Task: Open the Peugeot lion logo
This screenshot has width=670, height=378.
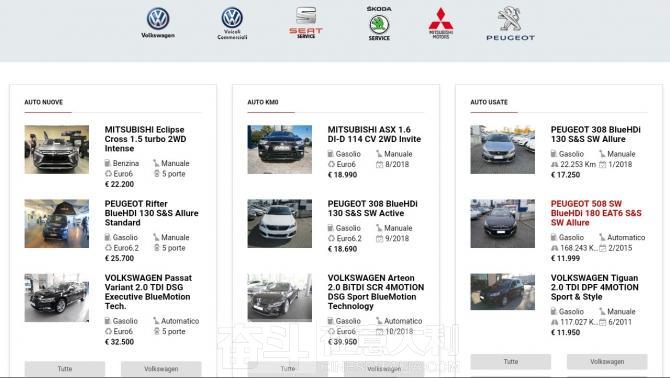Action: [x=511, y=23]
